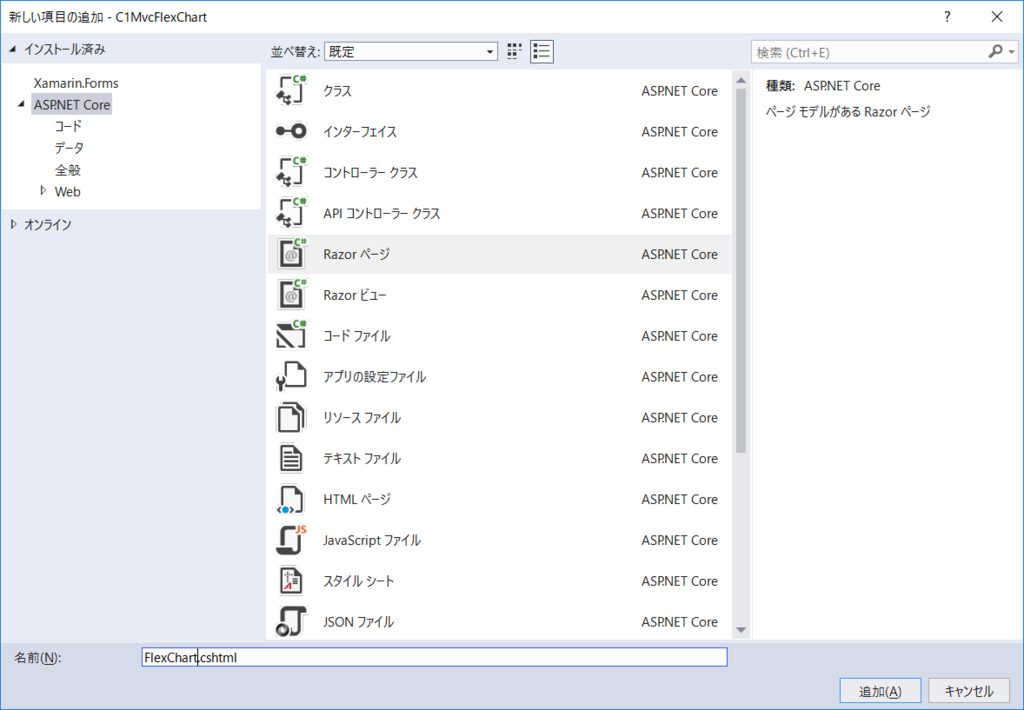Collapse the インストール済み section
1024x710 pixels.
[x=12, y=49]
